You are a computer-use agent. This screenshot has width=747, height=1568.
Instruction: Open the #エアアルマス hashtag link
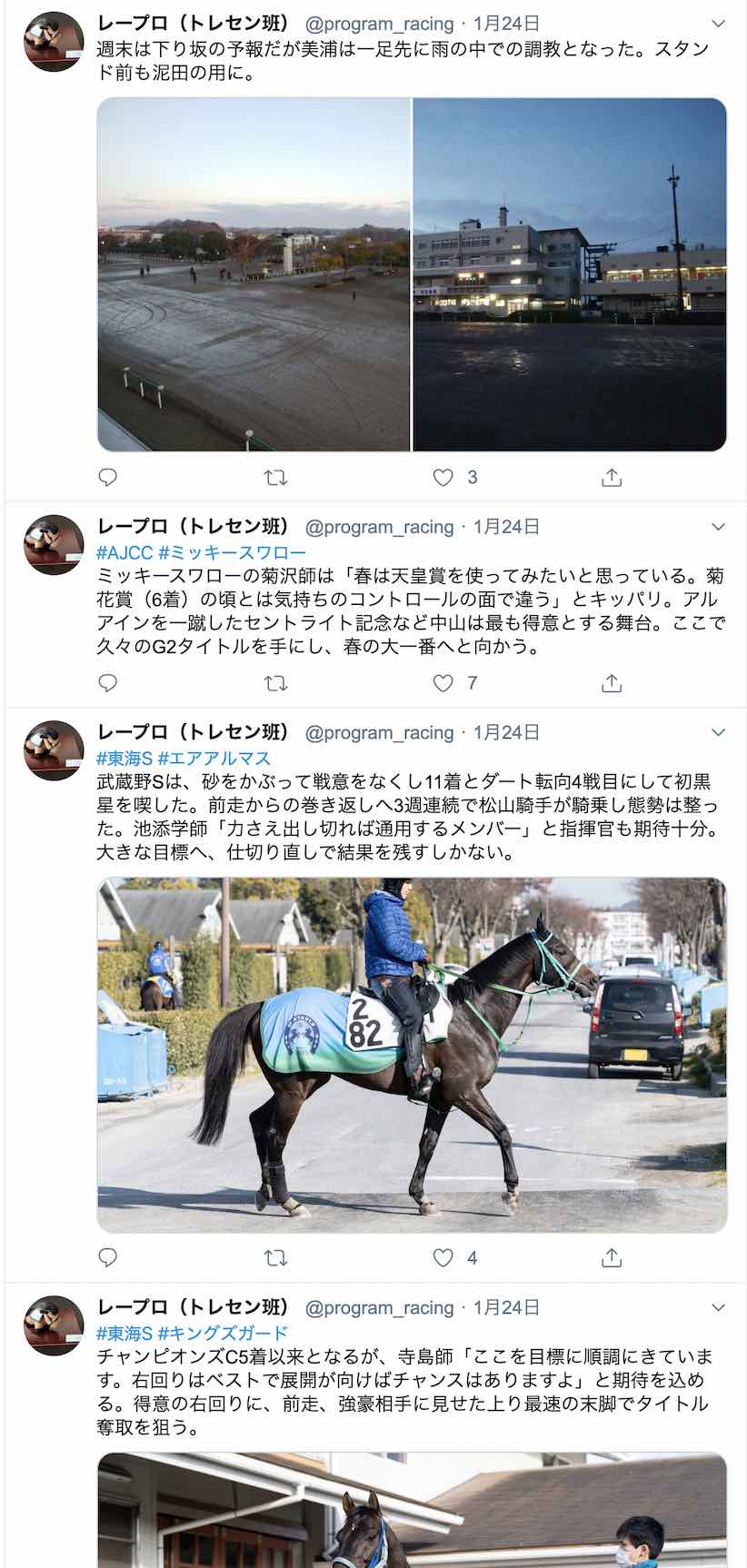tap(214, 758)
